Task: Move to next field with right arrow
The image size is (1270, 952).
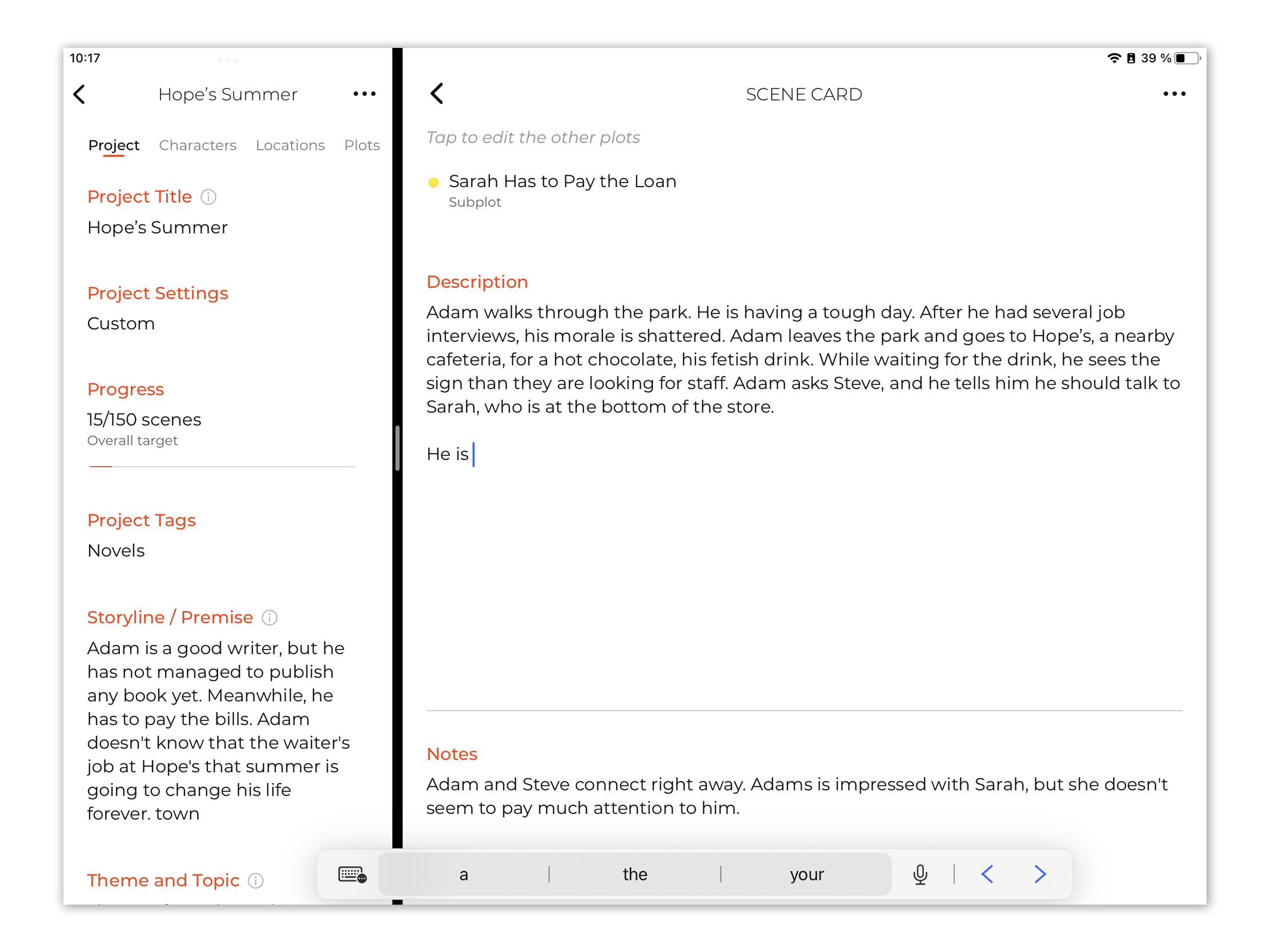Action: (x=1040, y=874)
